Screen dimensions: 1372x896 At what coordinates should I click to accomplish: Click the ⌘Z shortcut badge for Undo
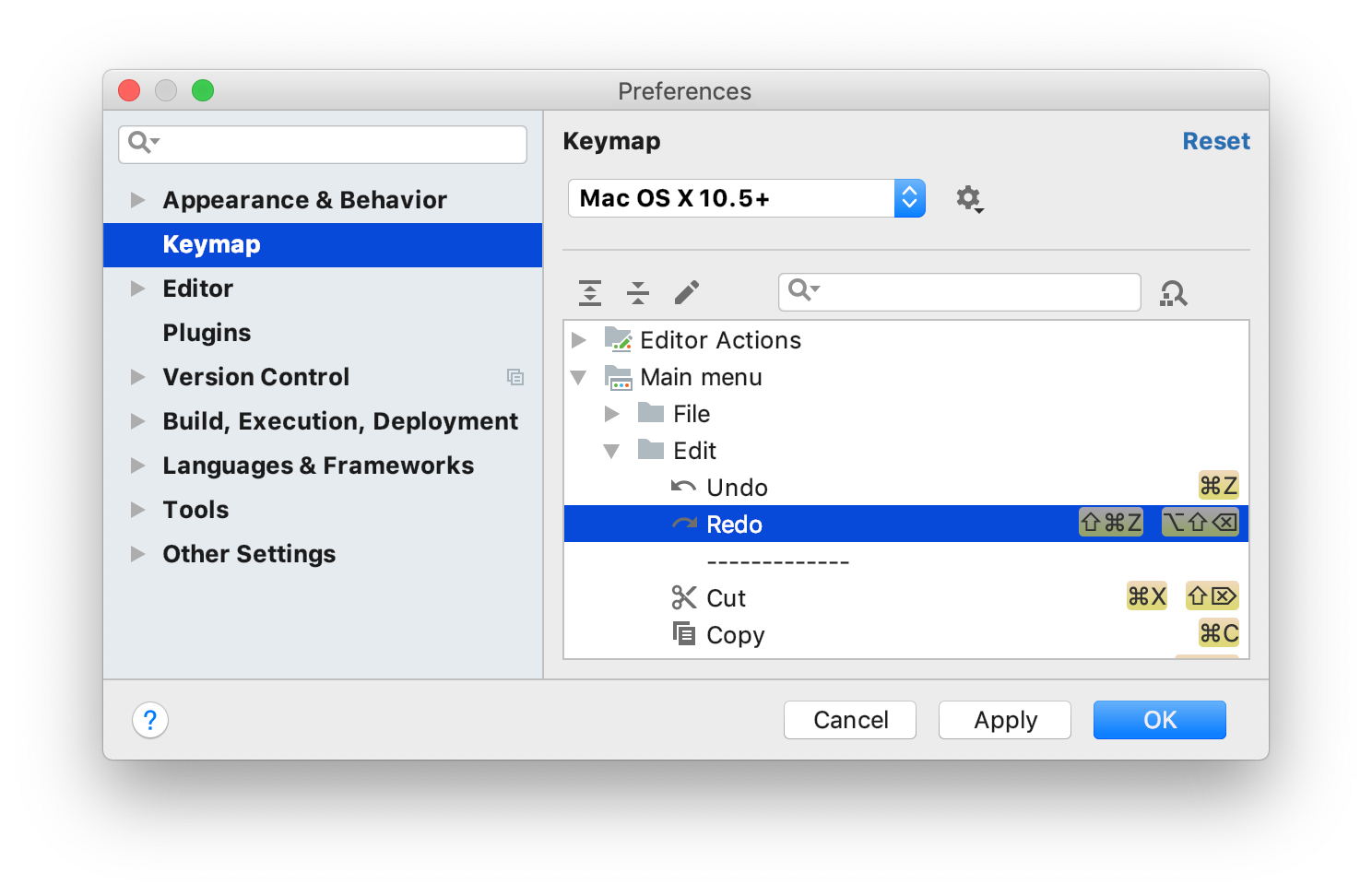click(1218, 486)
